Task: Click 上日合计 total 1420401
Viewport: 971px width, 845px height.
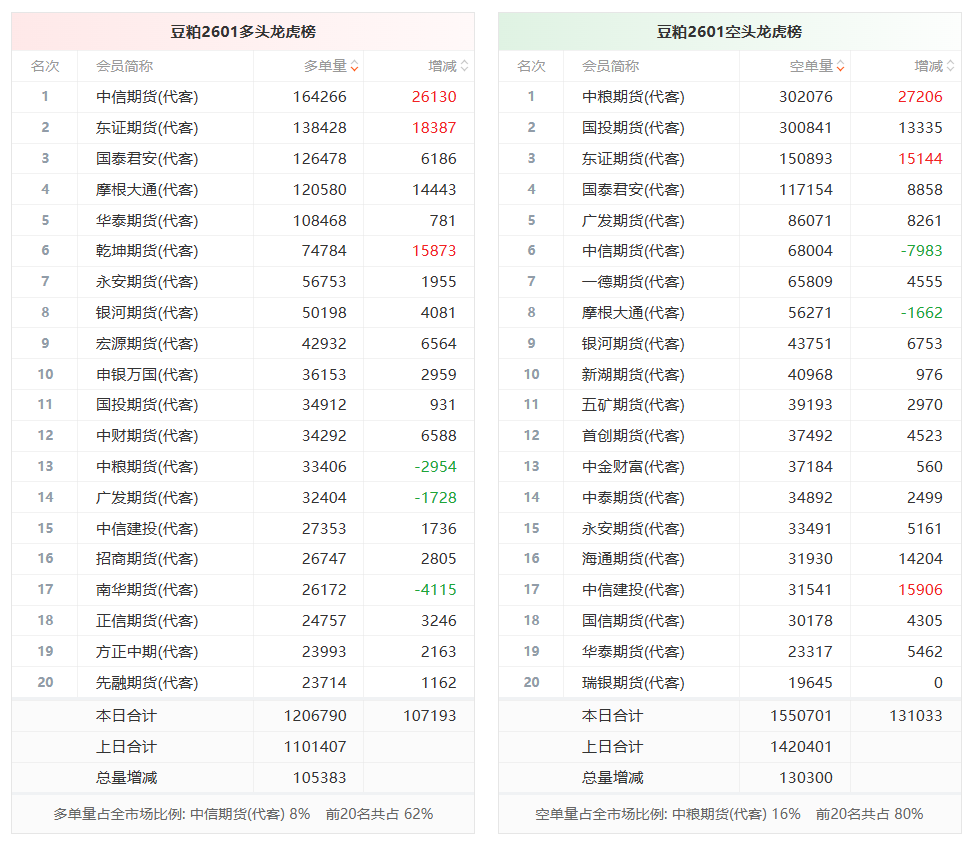Action: click(x=801, y=747)
